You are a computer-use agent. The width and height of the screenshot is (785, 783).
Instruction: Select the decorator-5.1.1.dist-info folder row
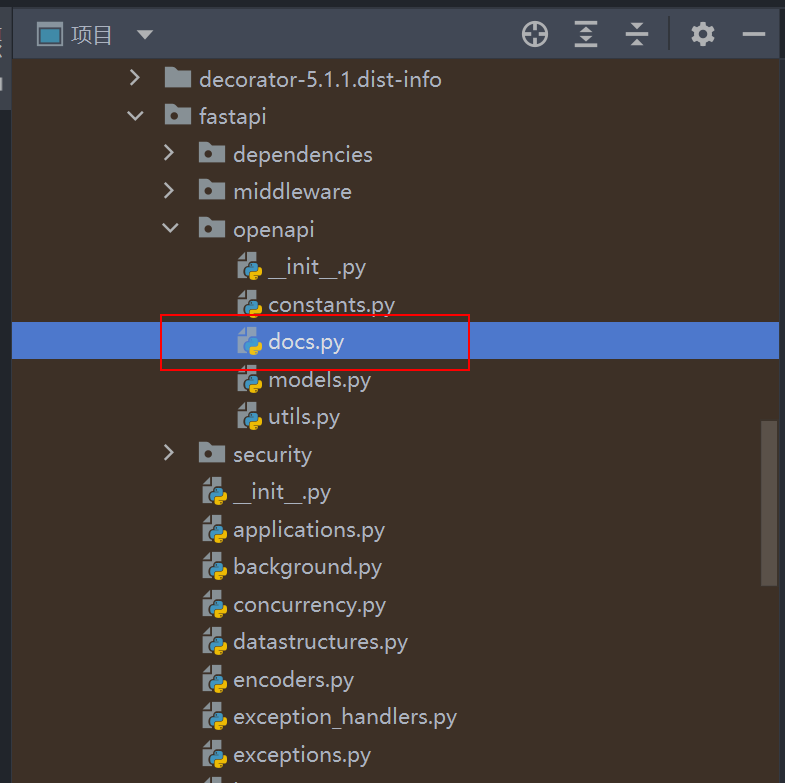click(396, 79)
